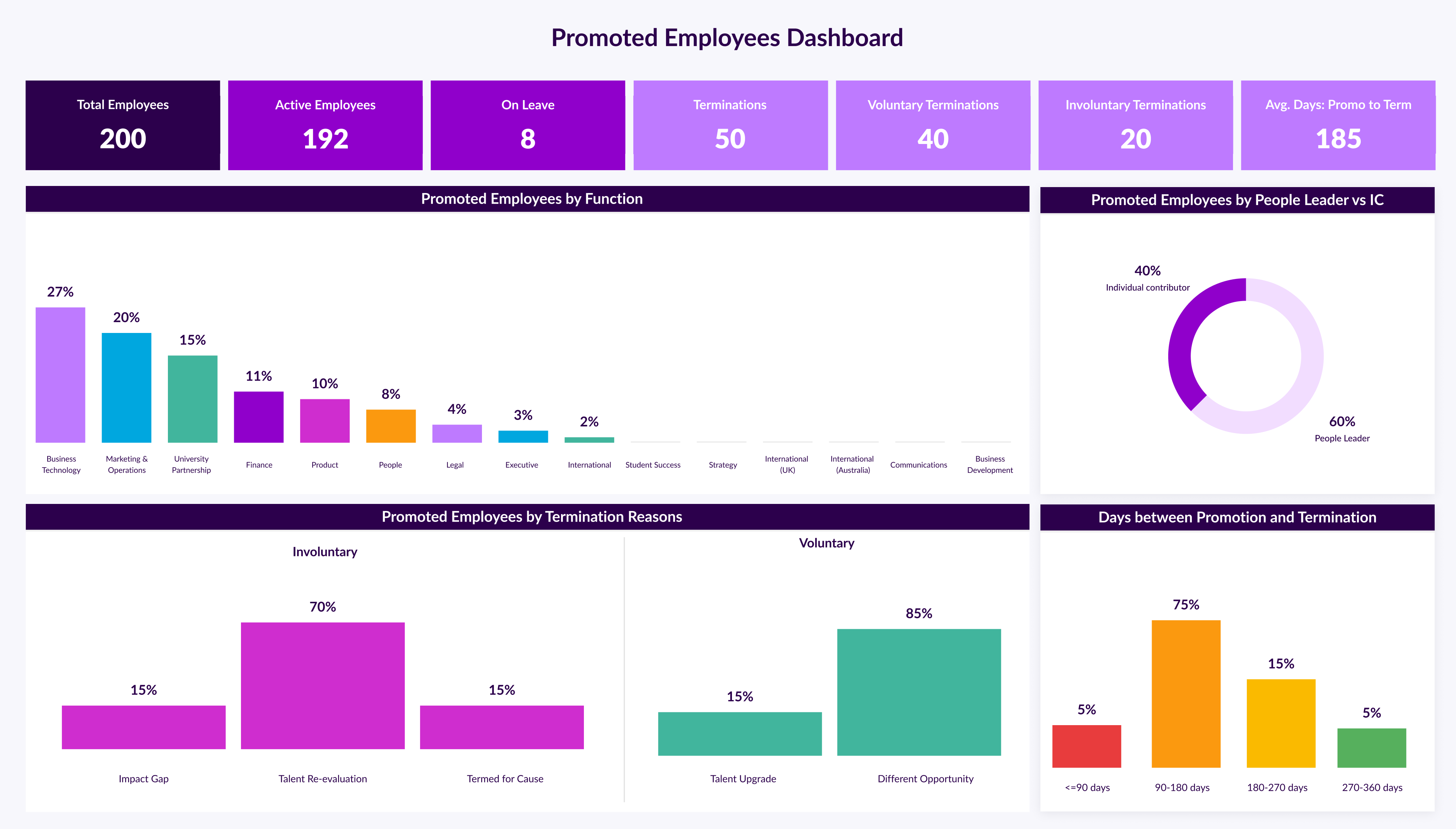Select the yellow 180-270 days bar
This screenshot has height=829, width=1456.
click(x=1281, y=723)
